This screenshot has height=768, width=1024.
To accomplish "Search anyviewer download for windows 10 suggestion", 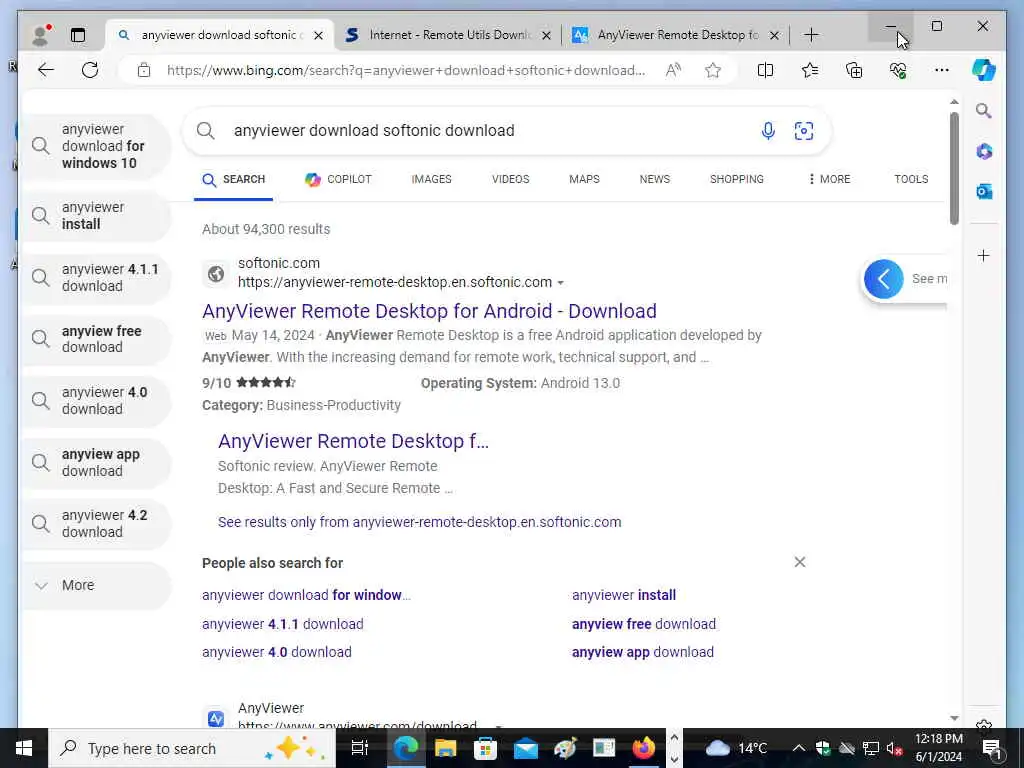I will (x=97, y=146).
